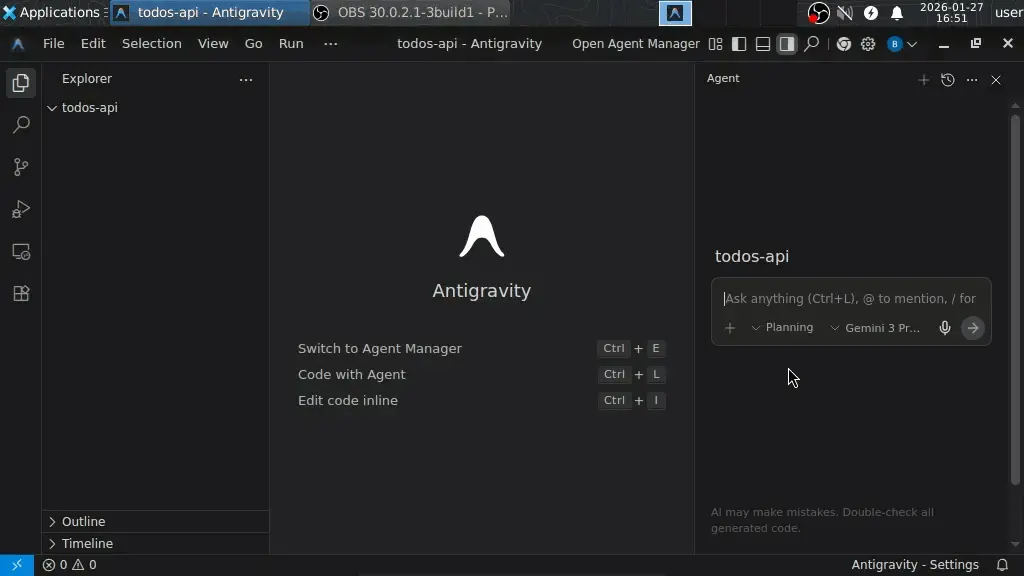The image size is (1024, 576).
Task: Click Open Agent Manager button
Action: tap(635, 44)
